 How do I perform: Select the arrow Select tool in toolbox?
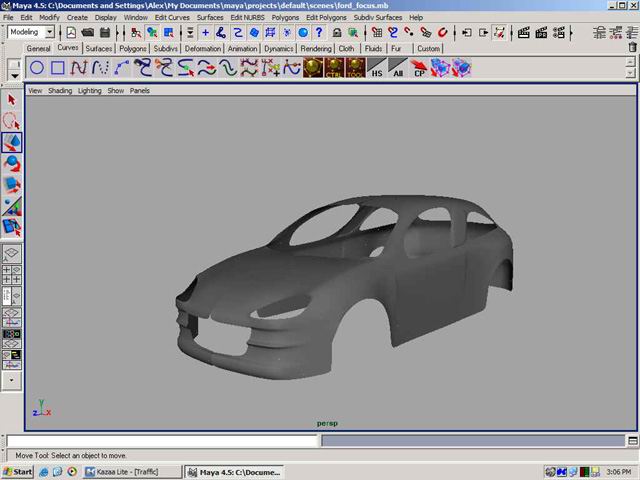[x=12, y=100]
